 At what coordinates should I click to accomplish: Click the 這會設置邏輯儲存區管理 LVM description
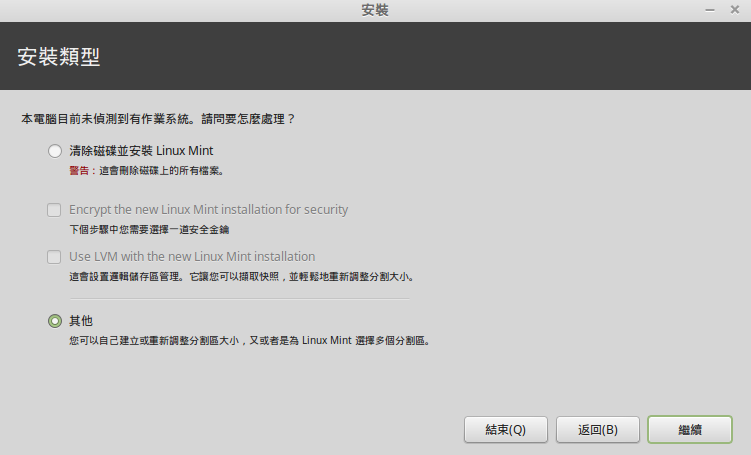tap(241, 277)
